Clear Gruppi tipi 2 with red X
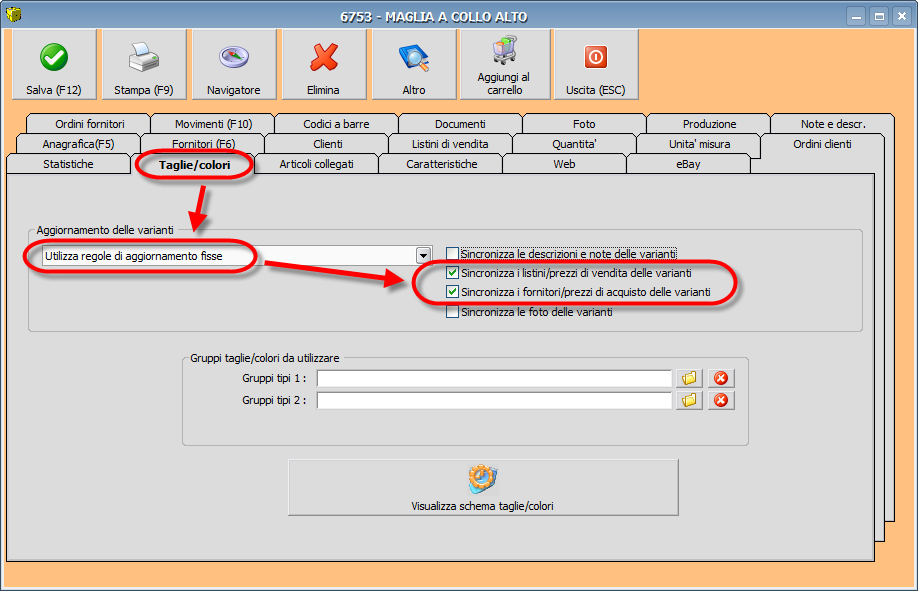Screen dimensions: 918x591 [x=721, y=400]
